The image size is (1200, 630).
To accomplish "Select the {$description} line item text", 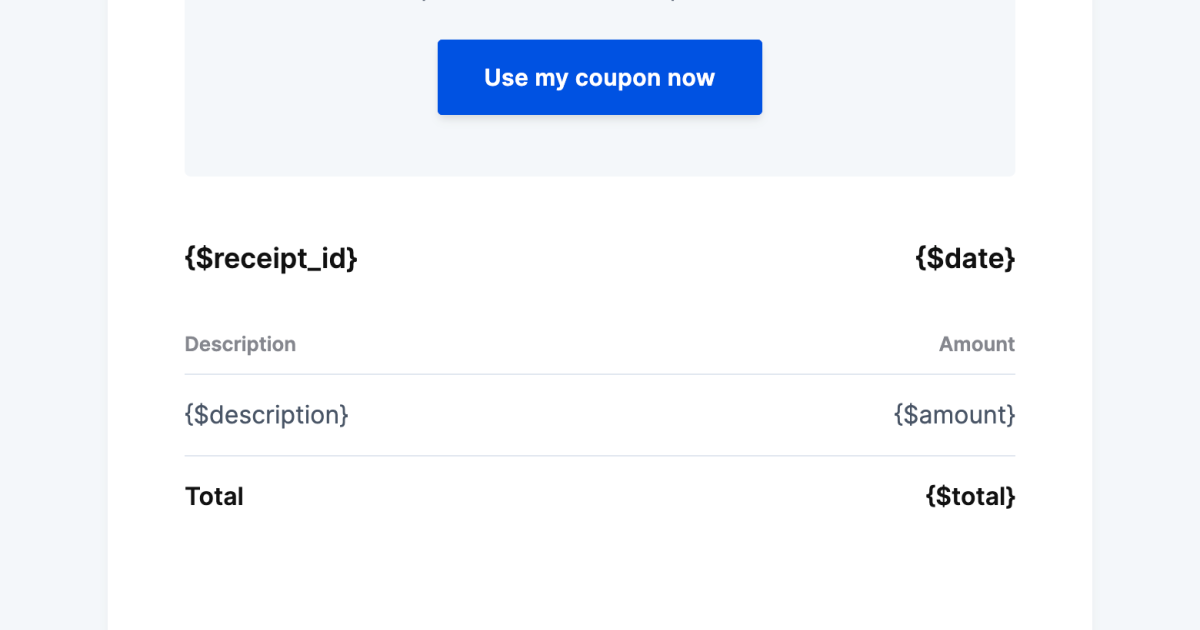I will pos(266,414).
